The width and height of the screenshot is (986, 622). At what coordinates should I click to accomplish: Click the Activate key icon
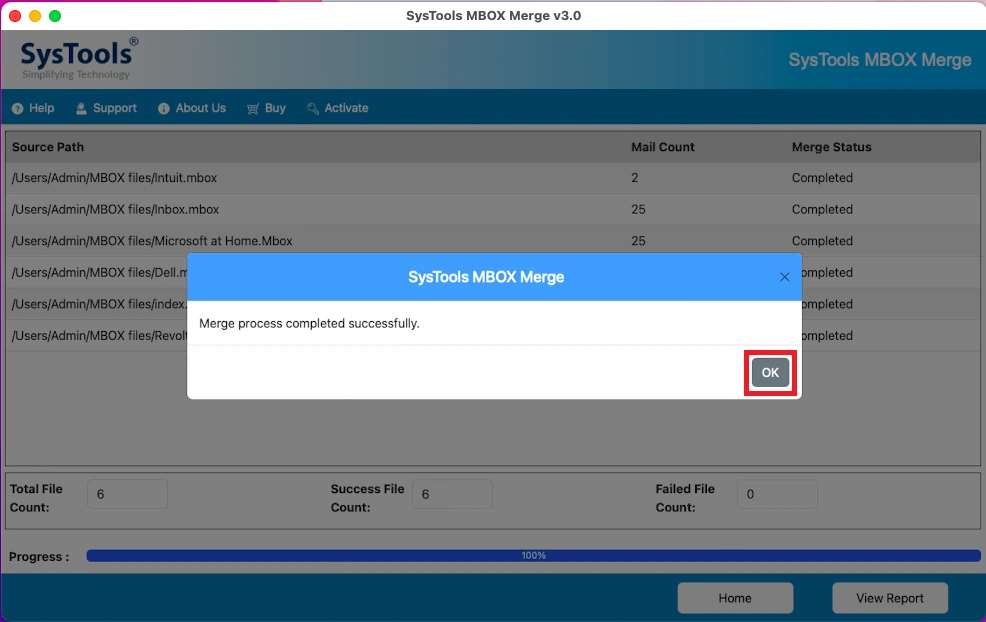coord(313,108)
